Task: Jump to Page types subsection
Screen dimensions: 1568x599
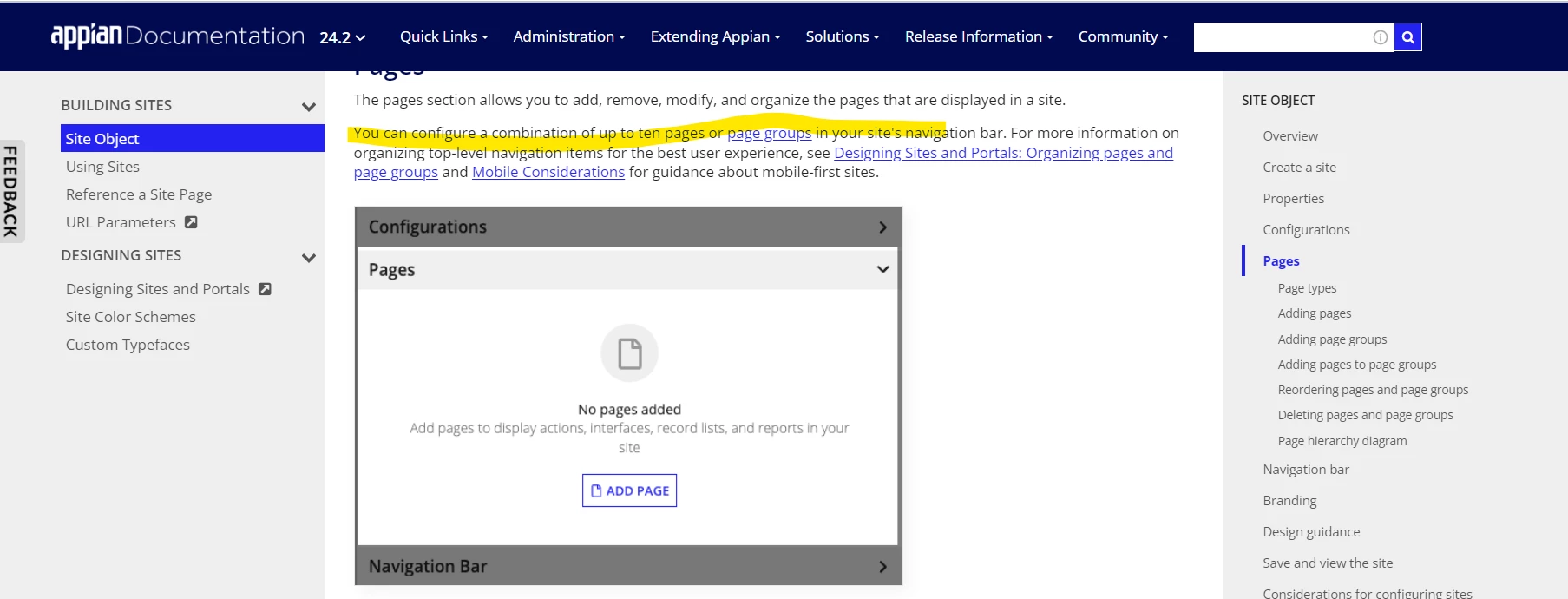Action: point(1307,288)
